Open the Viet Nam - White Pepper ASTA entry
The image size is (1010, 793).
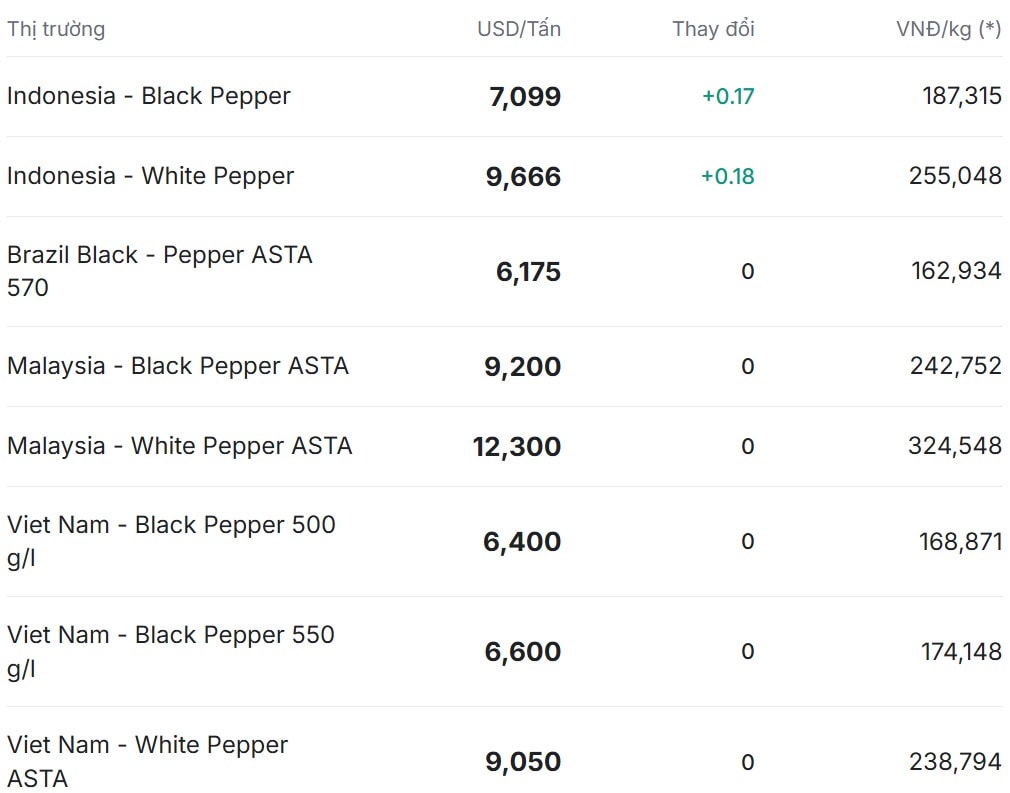tap(147, 760)
